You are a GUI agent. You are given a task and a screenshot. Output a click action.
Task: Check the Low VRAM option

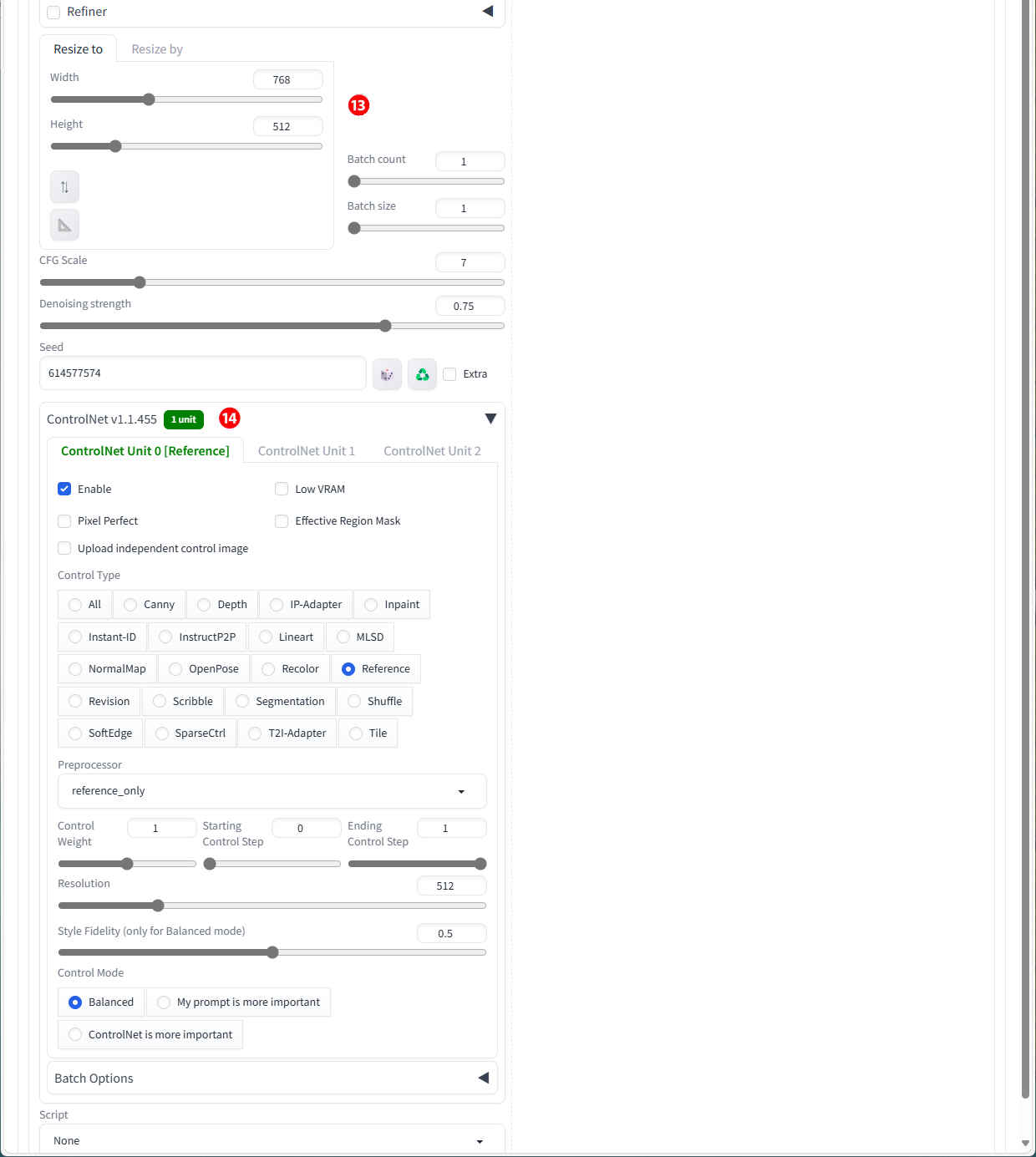(282, 489)
